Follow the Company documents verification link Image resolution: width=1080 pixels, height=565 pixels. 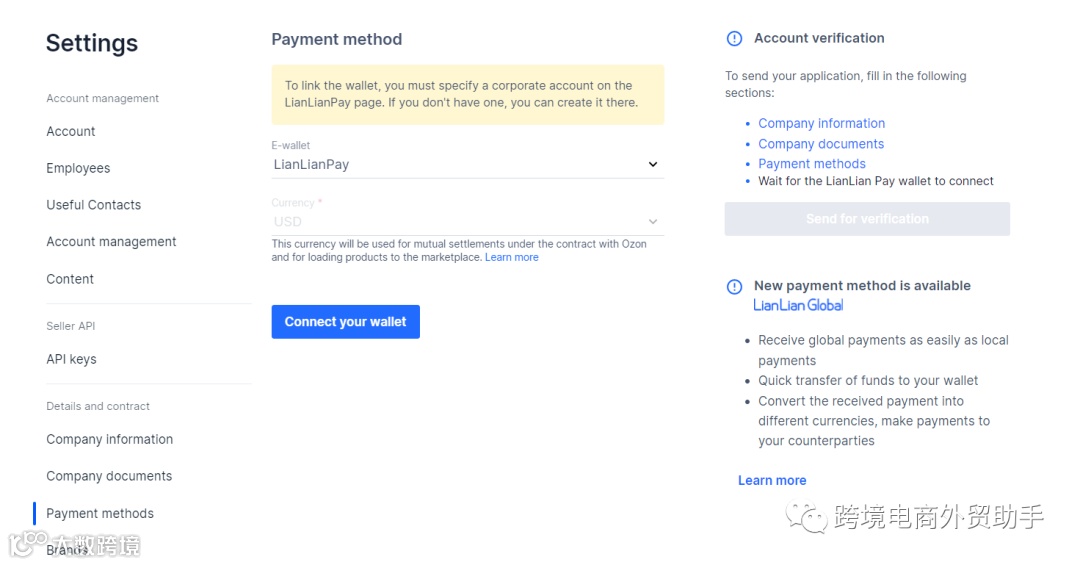tap(820, 144)
